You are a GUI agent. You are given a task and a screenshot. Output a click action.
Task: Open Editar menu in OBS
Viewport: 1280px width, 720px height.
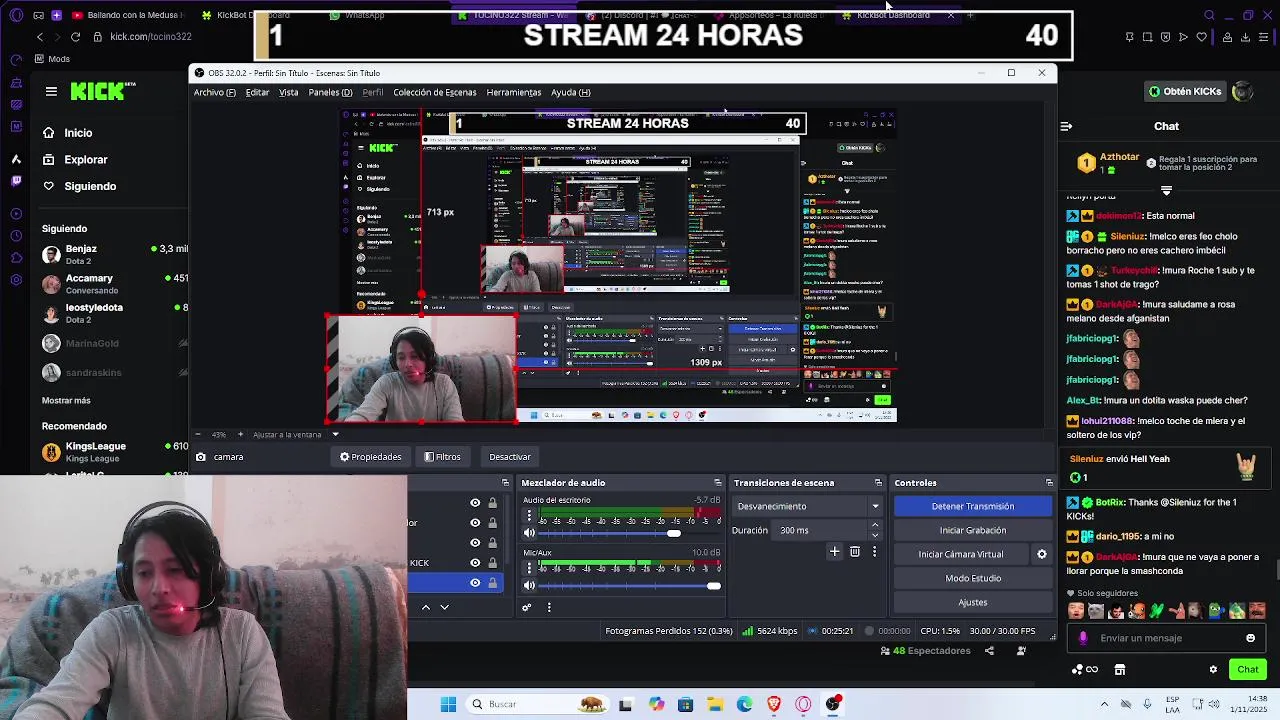tap(257, 92)
